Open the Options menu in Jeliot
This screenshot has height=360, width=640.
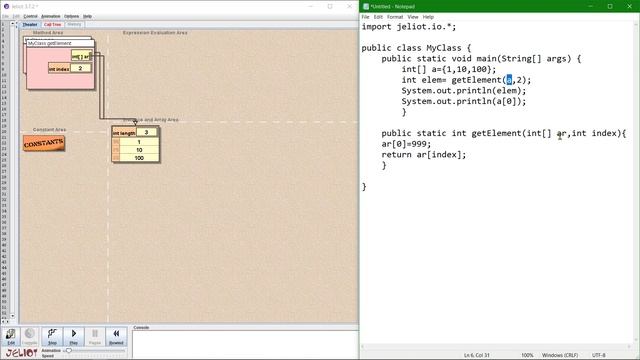pos(71,16)
